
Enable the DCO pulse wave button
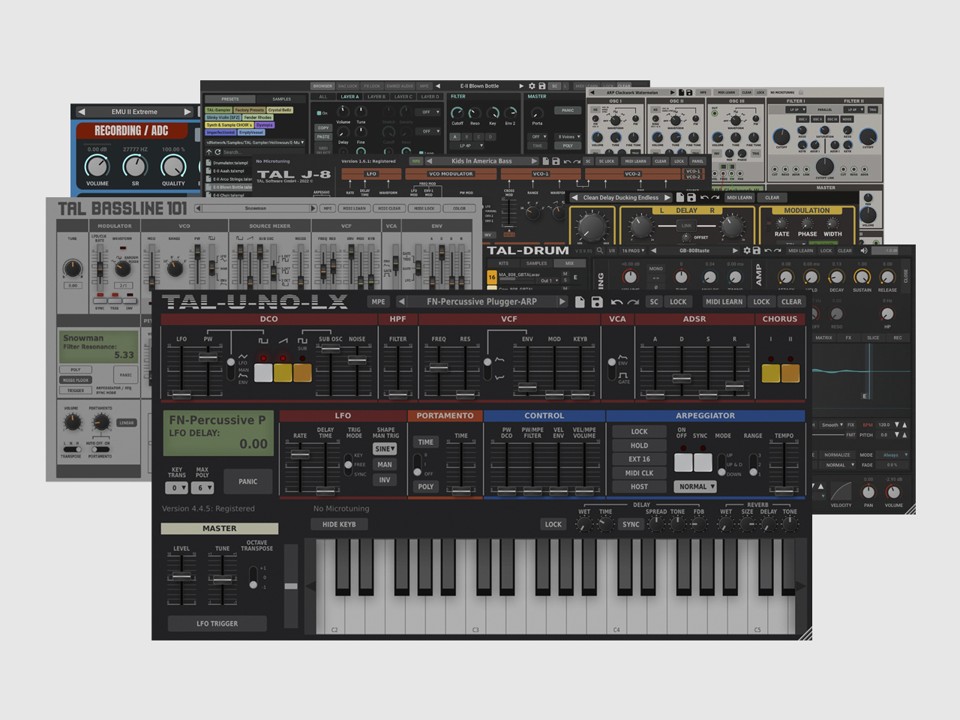tap(263, 372)
